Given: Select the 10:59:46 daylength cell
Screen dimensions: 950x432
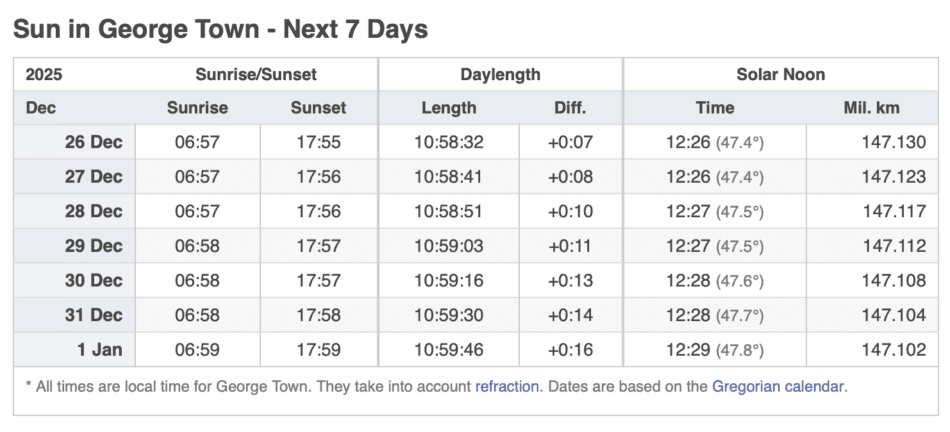Looking at the screenshot, I should pos(449,350).
